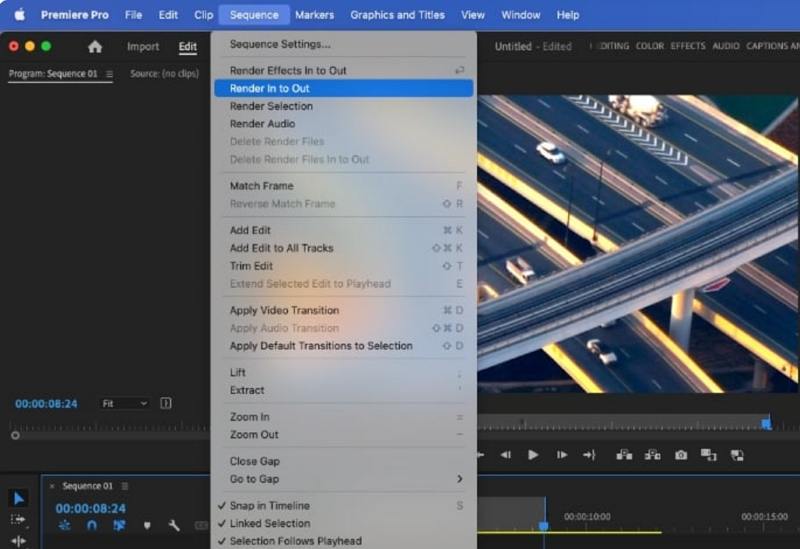
Task: Open the View menu
Action: click(x=472, y=15)
